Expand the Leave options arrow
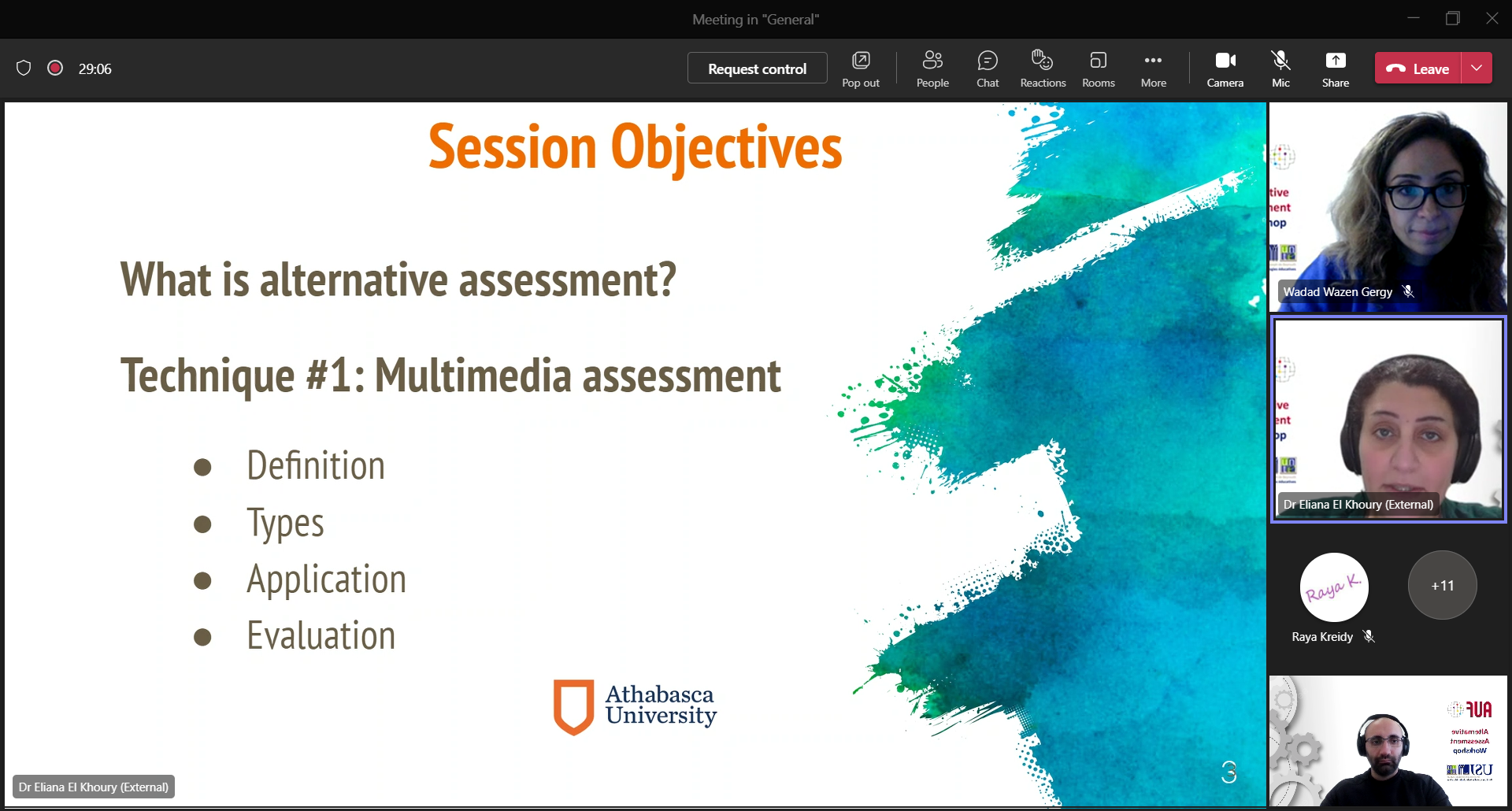Screen dimensions: 1512x811 tap(1477, 69)
